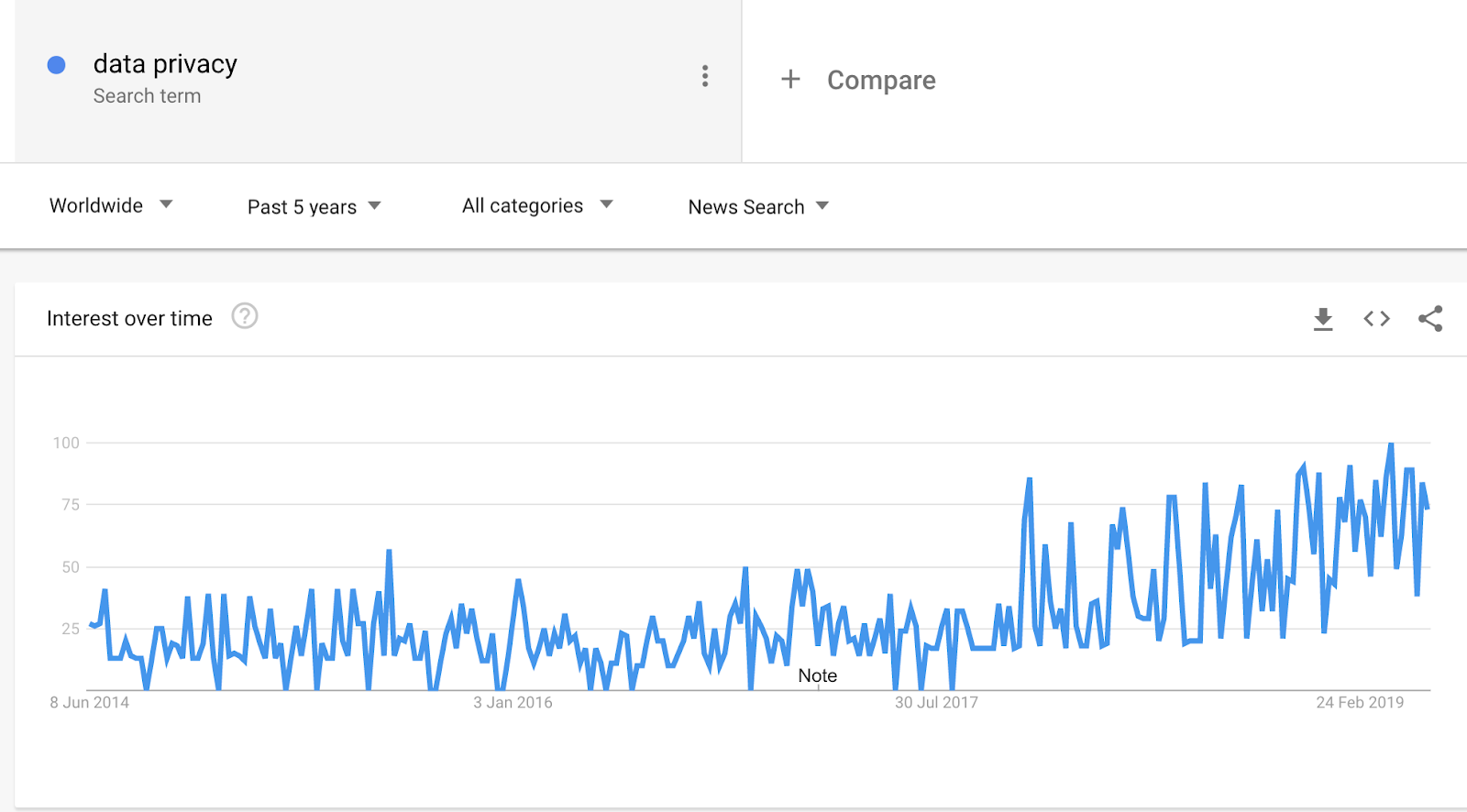The image size is (1467, 812).
Task: Click the blue dot beside data privacy
Action: [x=56, y=65]
